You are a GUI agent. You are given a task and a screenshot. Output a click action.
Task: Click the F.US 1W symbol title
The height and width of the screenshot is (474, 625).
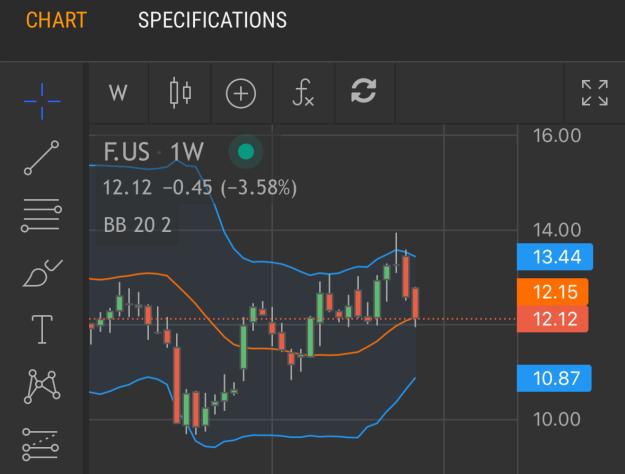click(153, 152)
